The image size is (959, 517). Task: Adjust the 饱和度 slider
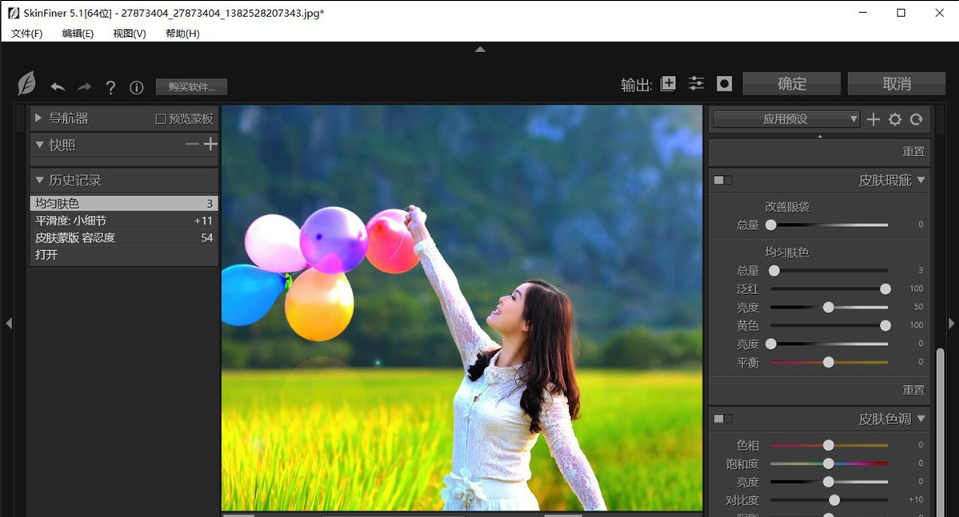tap(829, 463)
